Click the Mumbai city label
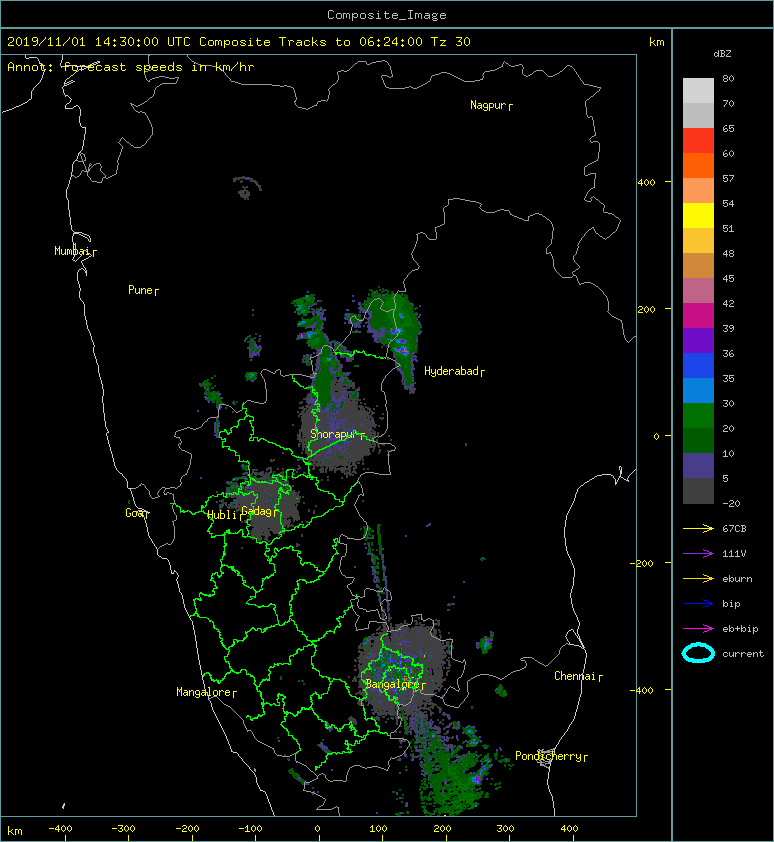 72,251
